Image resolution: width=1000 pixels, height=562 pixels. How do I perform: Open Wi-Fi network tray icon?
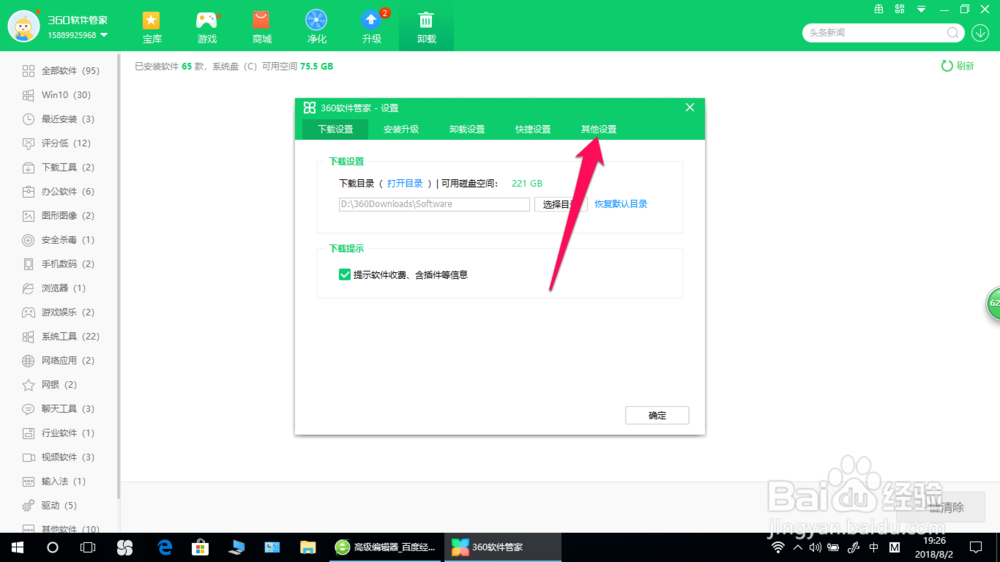[778, 547]
